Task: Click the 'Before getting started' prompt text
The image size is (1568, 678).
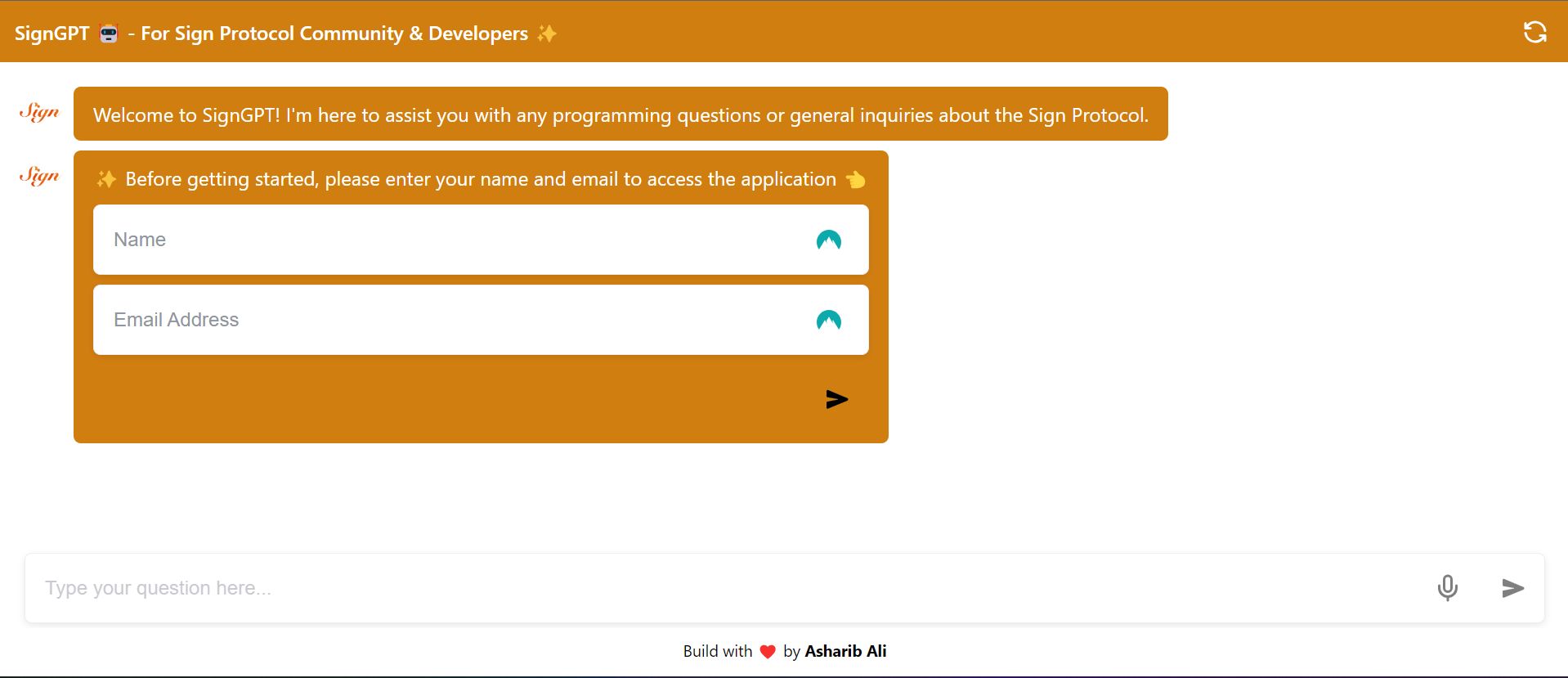Action: [481, 179]
